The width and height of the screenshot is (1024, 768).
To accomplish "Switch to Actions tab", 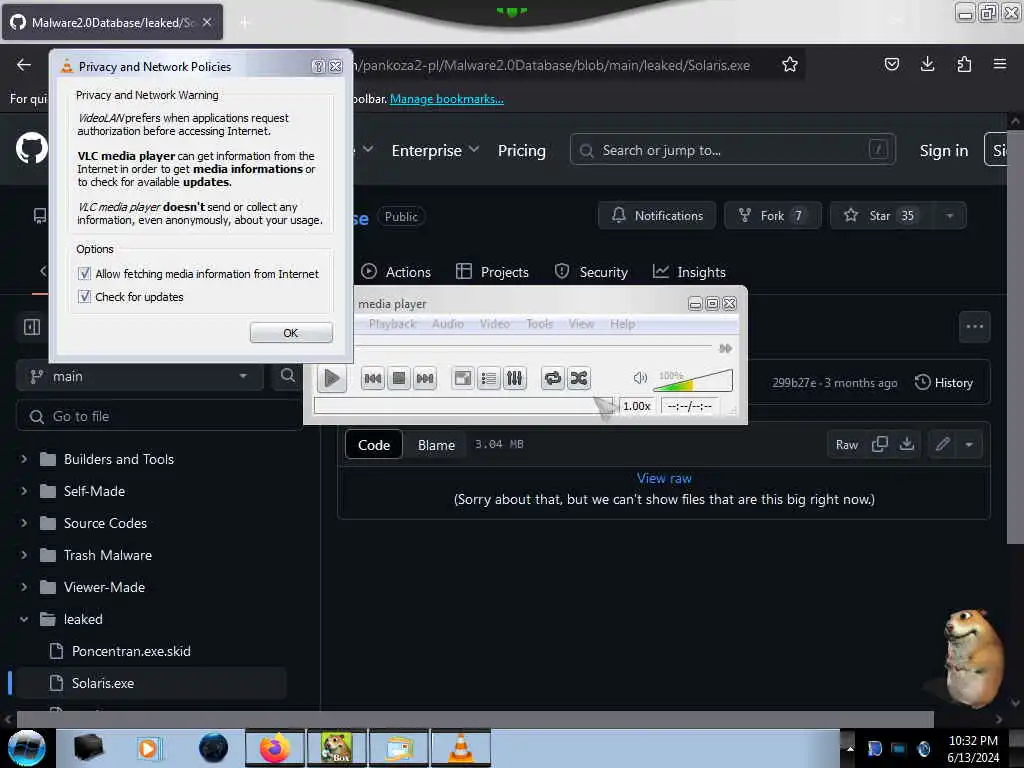I will (396, 272).
